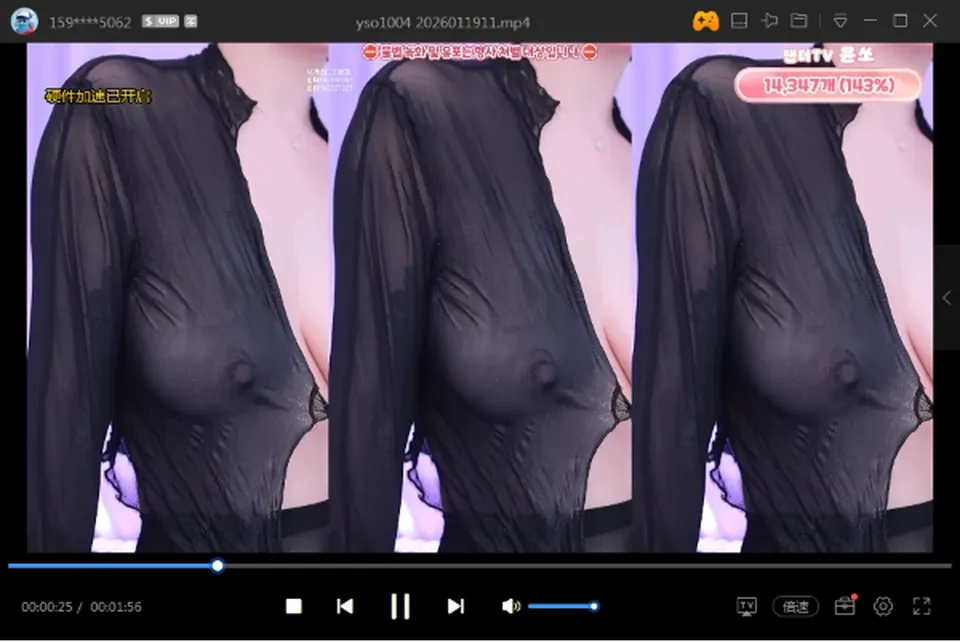
Task: Expand the side playlist panel chevron
Action: pyautogui.click(x=947, y=298)
